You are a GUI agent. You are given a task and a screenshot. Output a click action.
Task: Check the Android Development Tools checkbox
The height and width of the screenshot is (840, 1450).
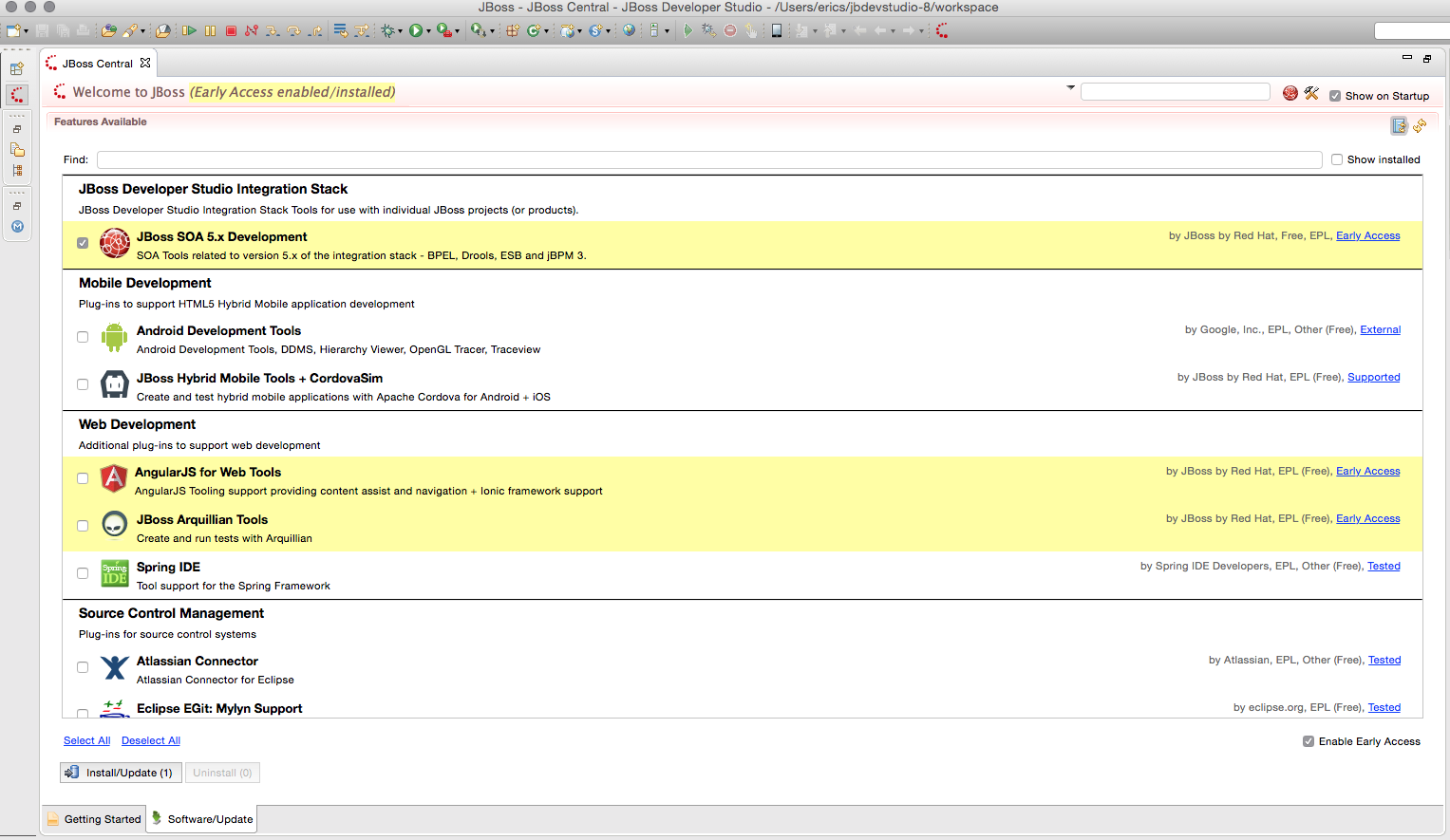coord(83,337)
